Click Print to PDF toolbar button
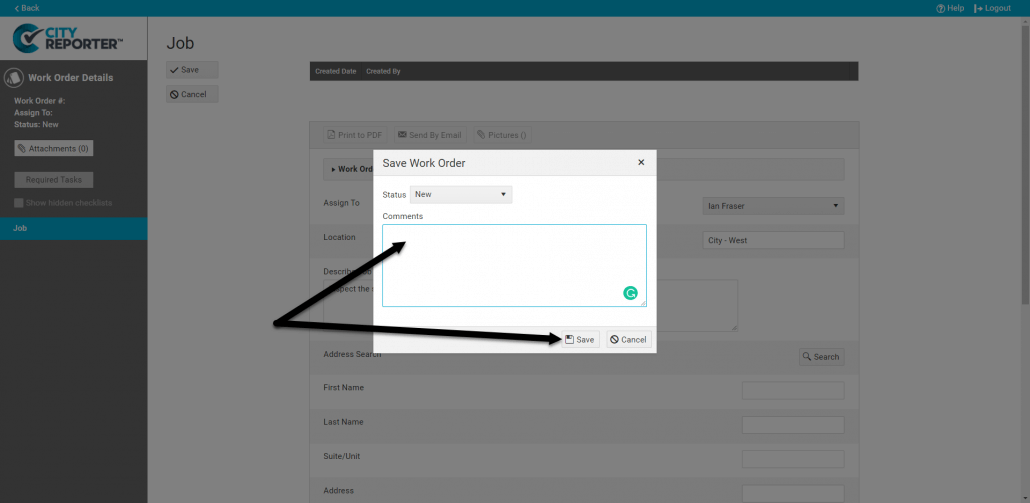Image resolution: width=1030 pixels, height=503 pixels. pos(354,135)
